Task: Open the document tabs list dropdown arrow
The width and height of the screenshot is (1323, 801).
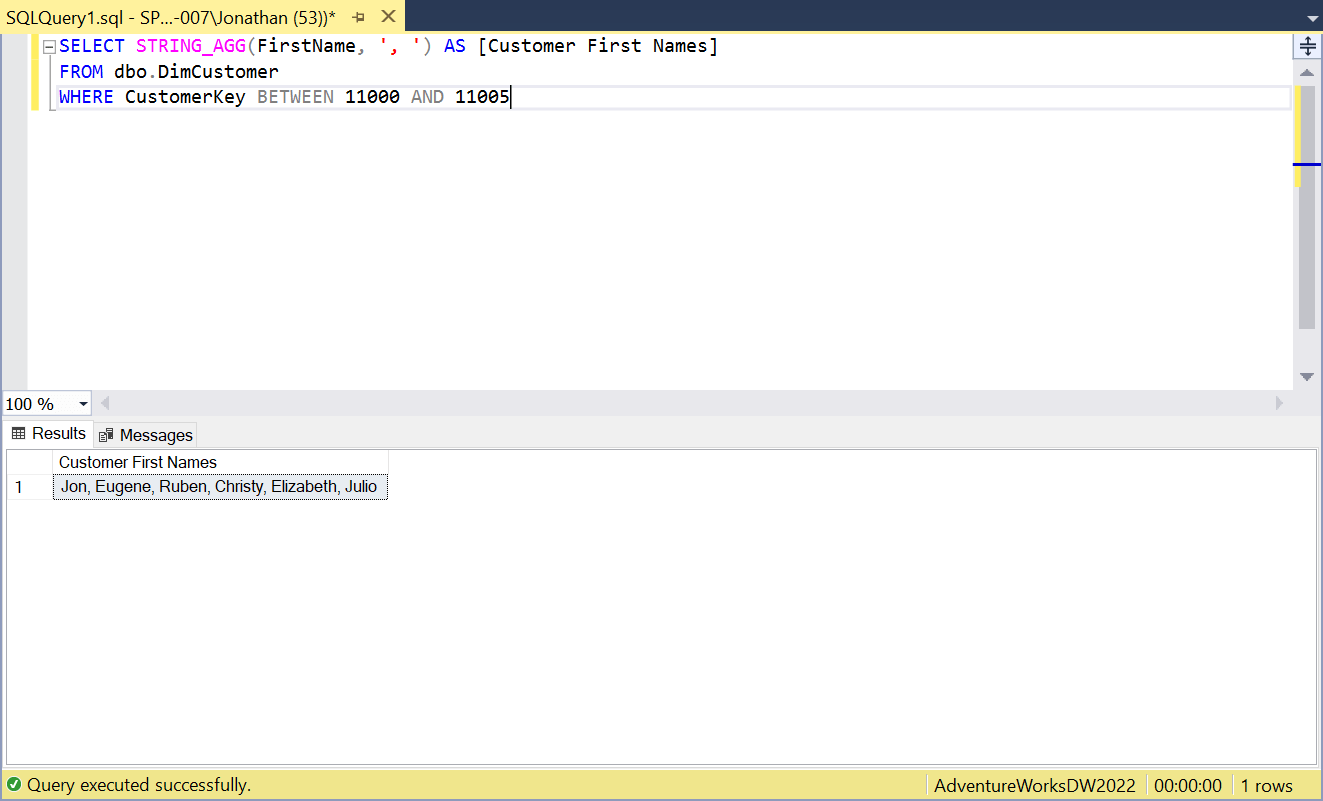Action: [x=1312, y=18]
